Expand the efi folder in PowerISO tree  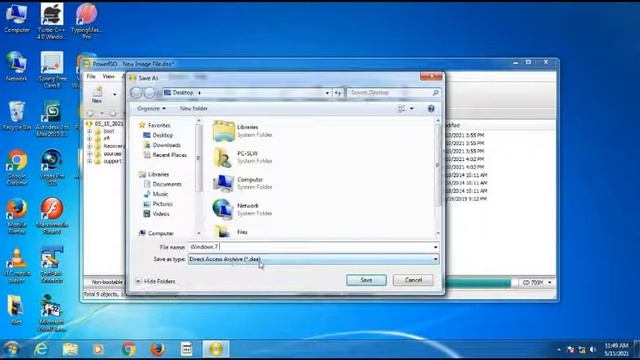[89, 139]
